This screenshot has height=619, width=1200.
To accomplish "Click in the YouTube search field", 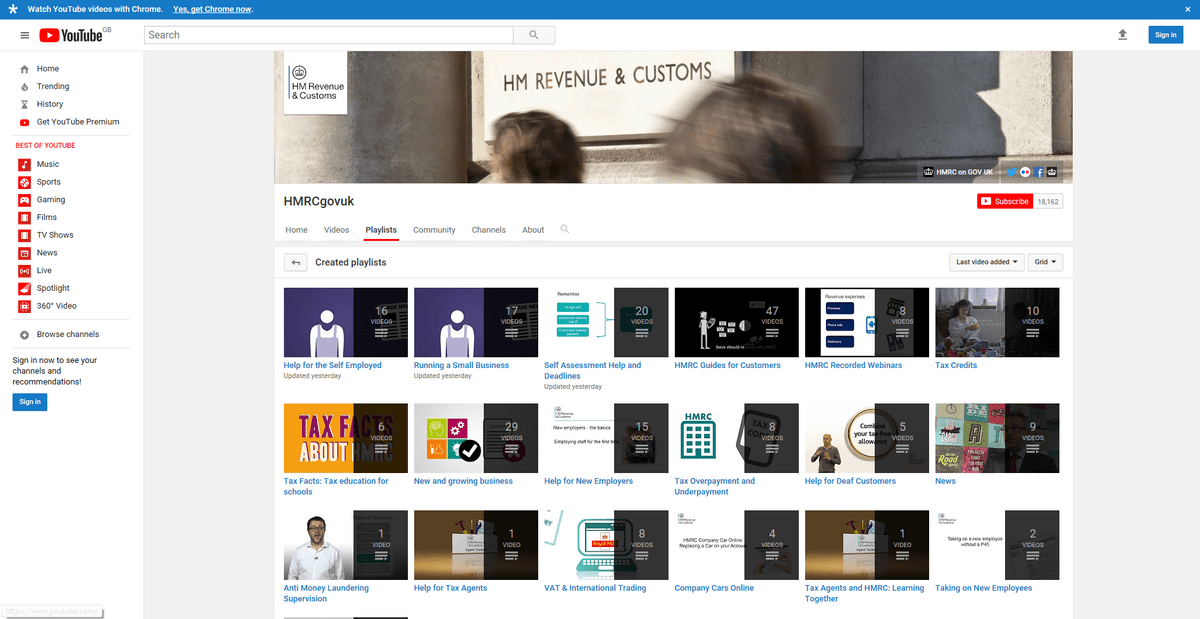I will (x=328, y=35).
